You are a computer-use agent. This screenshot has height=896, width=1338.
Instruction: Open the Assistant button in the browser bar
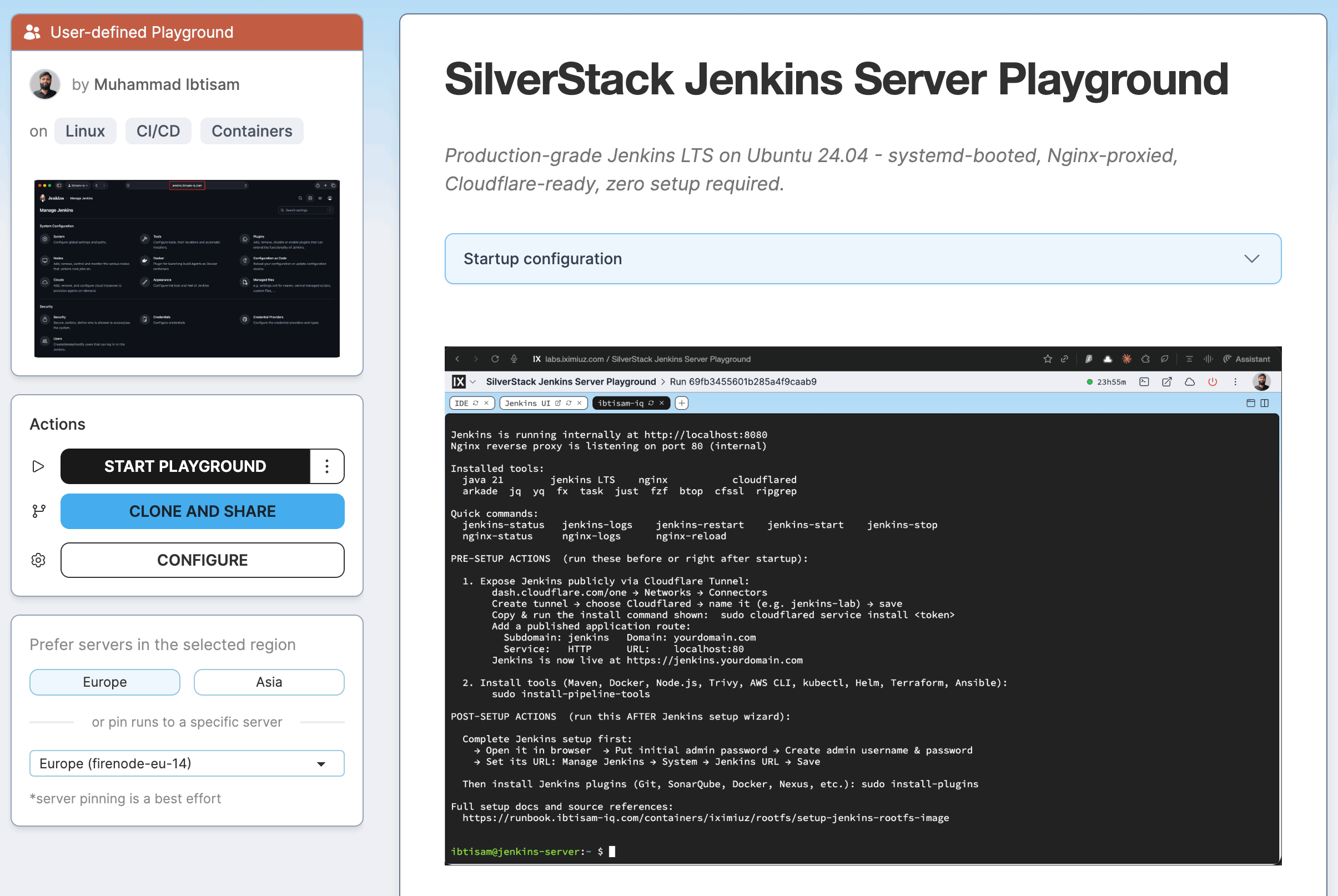click(1246, 359)
